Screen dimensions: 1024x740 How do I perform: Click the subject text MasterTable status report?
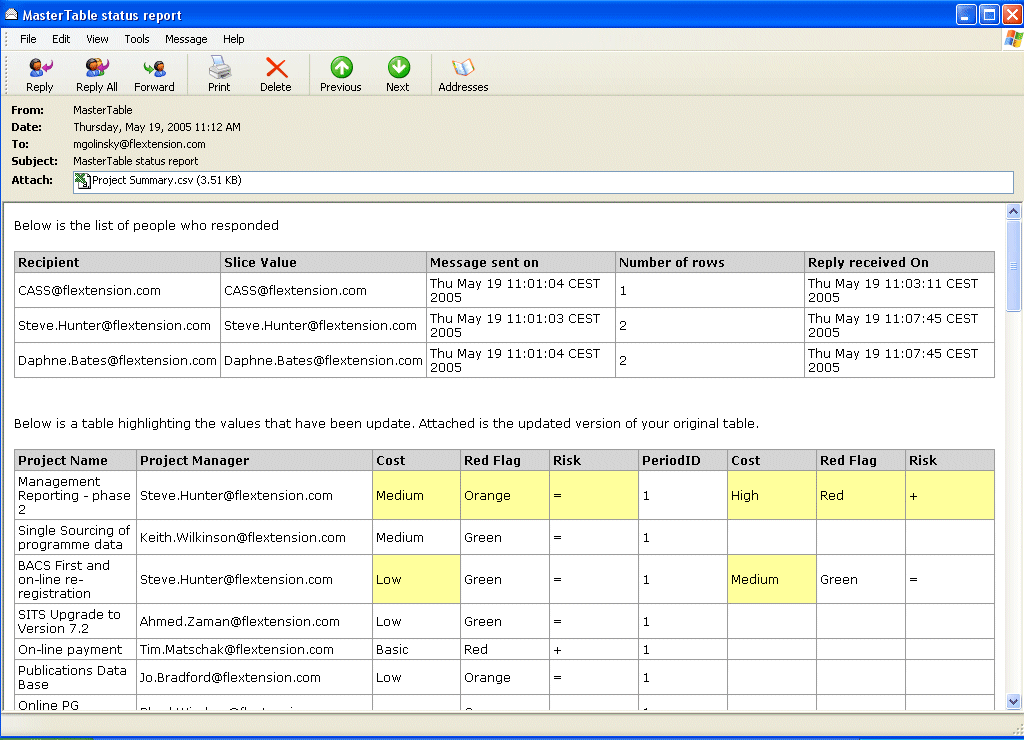(136, 161)
